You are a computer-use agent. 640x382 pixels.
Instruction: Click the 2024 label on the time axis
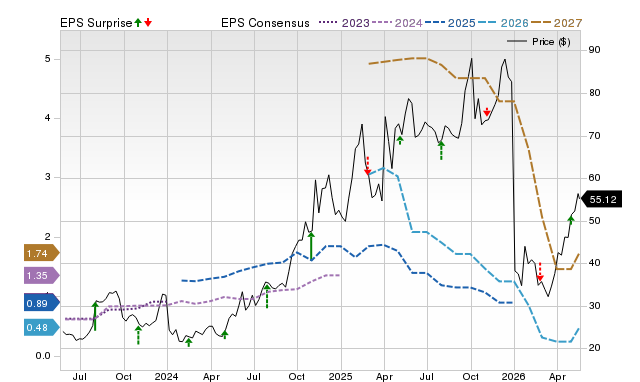pos(167,376)
